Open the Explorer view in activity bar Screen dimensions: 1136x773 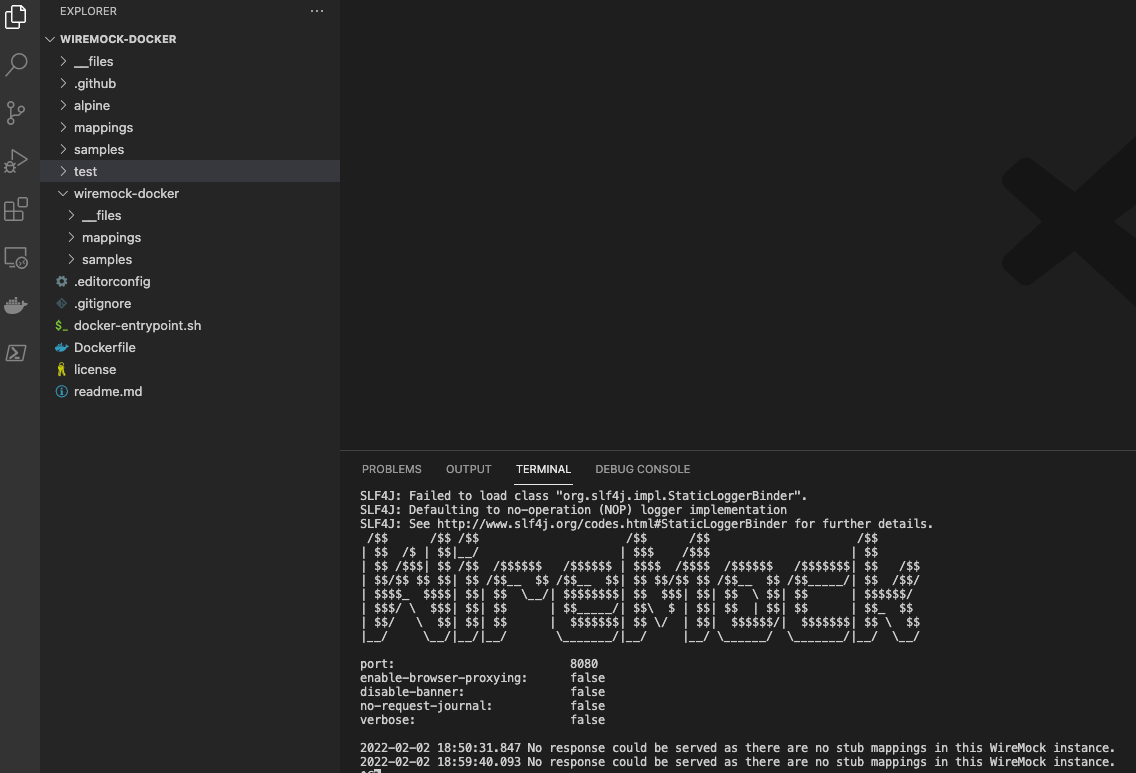tap(16, 16)
